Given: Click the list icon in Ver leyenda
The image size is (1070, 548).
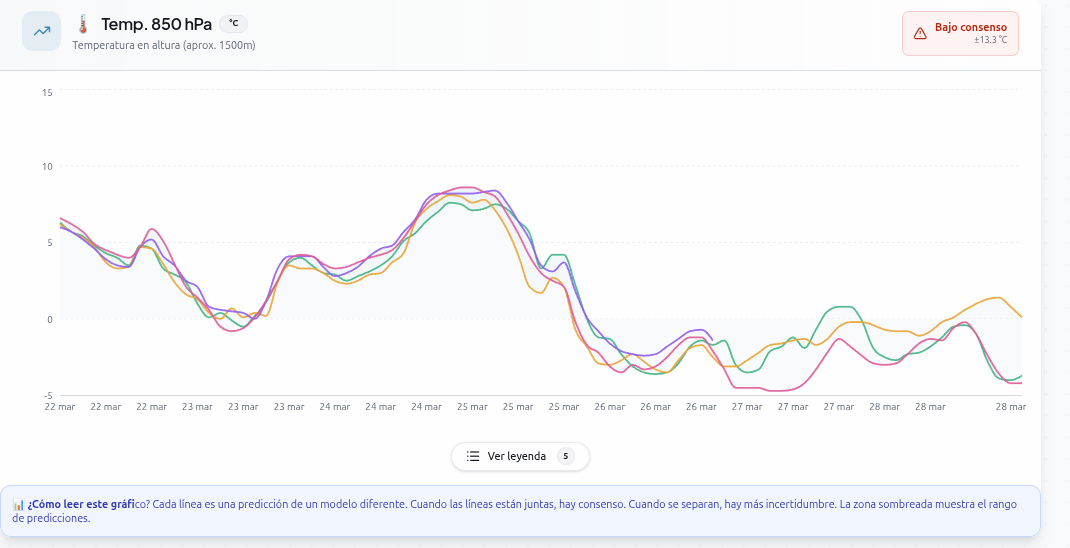Looking at the screenshot, I should coord(473,456).
